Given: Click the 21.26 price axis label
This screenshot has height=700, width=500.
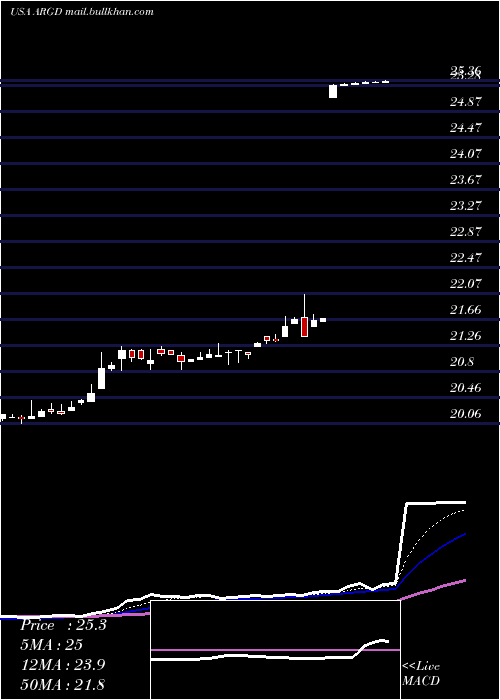Looking at the screenshot, I should point(466,335).
